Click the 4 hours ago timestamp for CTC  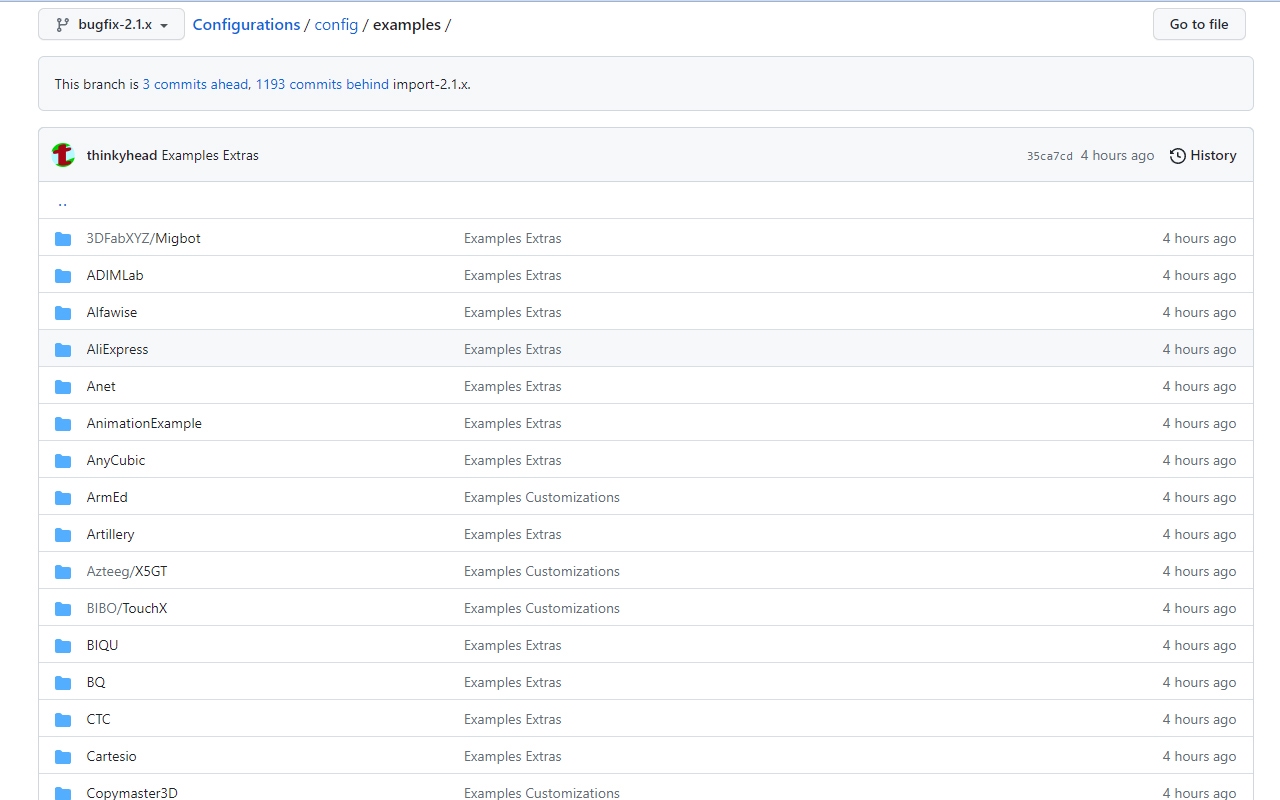pos(1199,719)
